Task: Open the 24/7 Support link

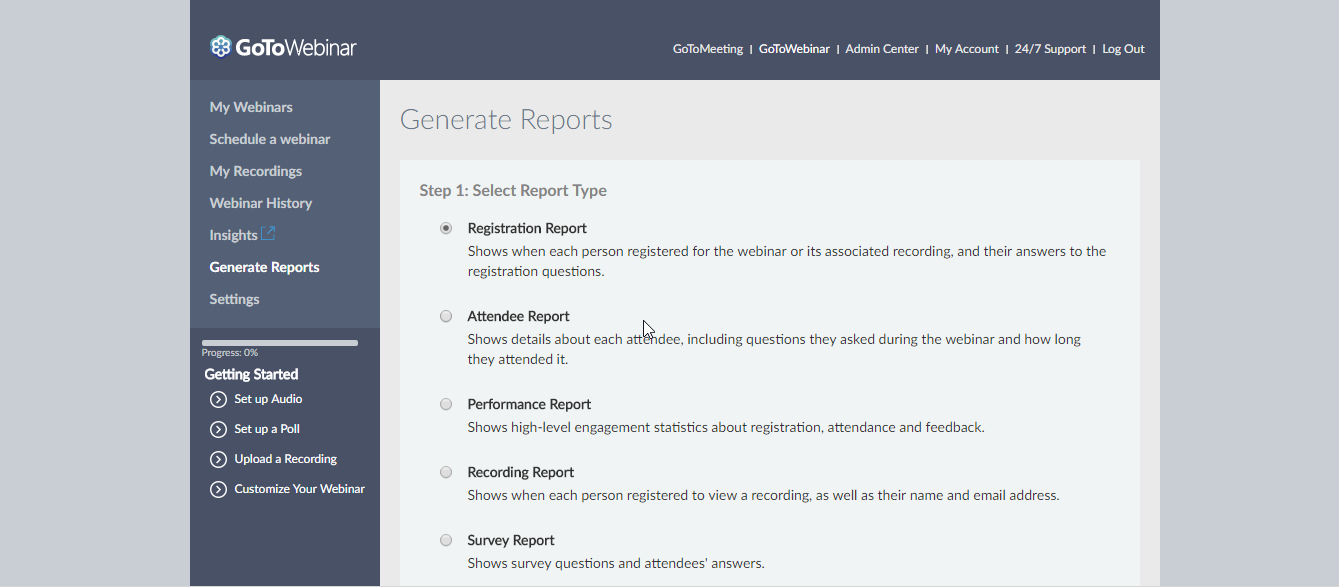Action: [1049, 49]
